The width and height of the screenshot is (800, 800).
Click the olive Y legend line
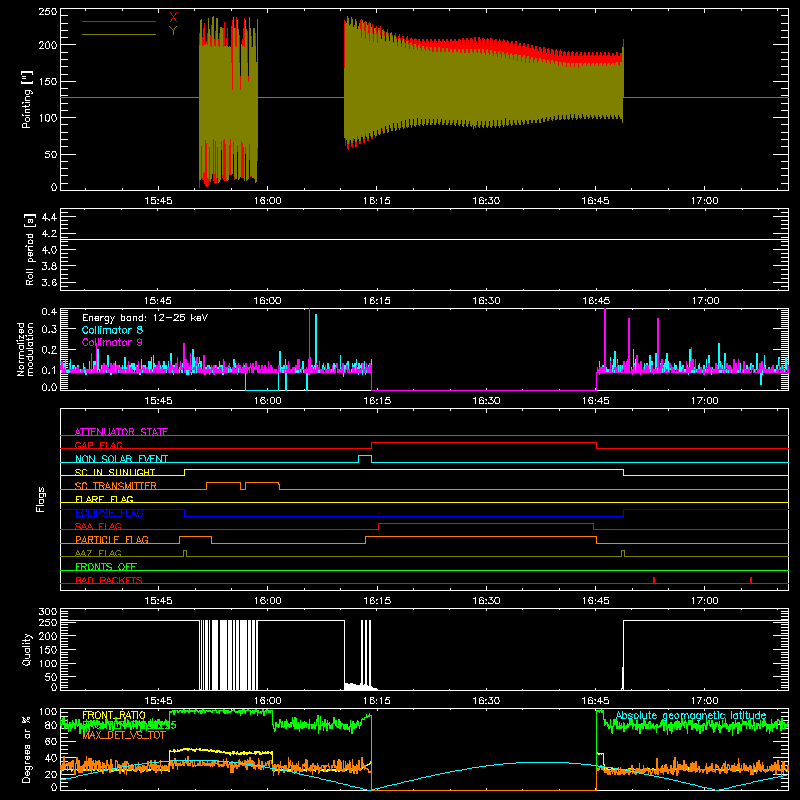tap(118, 34)
